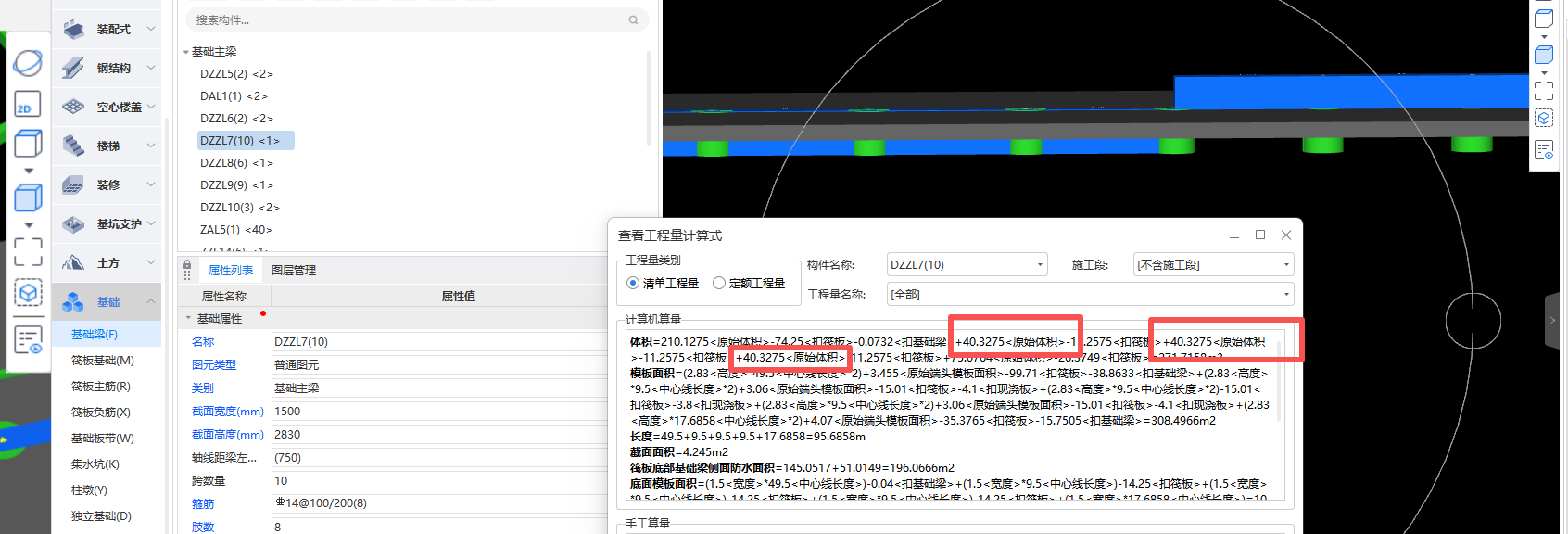This screenshot has height=534, width=1568.
Task: Activate the orbit rotate view icon
Action: [x=28, y=63]
